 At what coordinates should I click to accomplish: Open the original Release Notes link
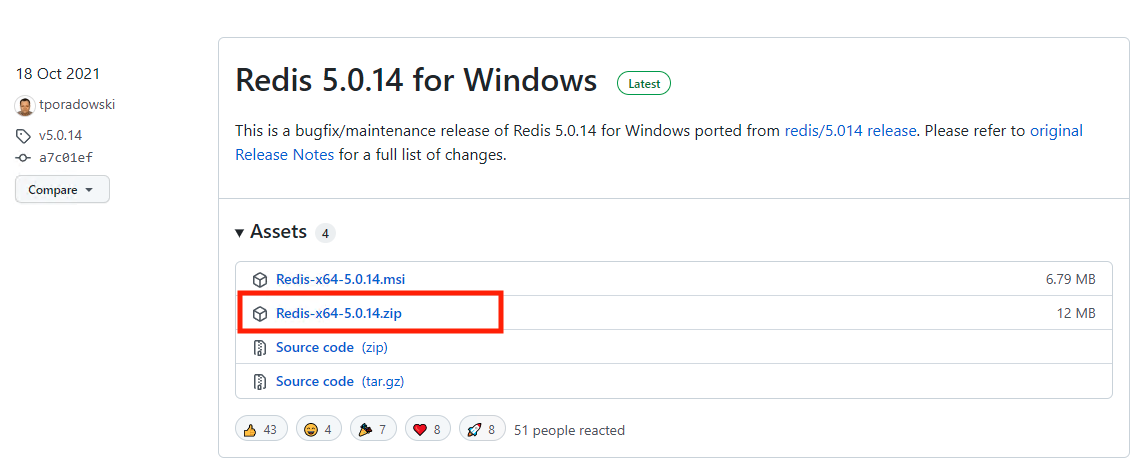pyautogui.click(x=1056, y=131)
